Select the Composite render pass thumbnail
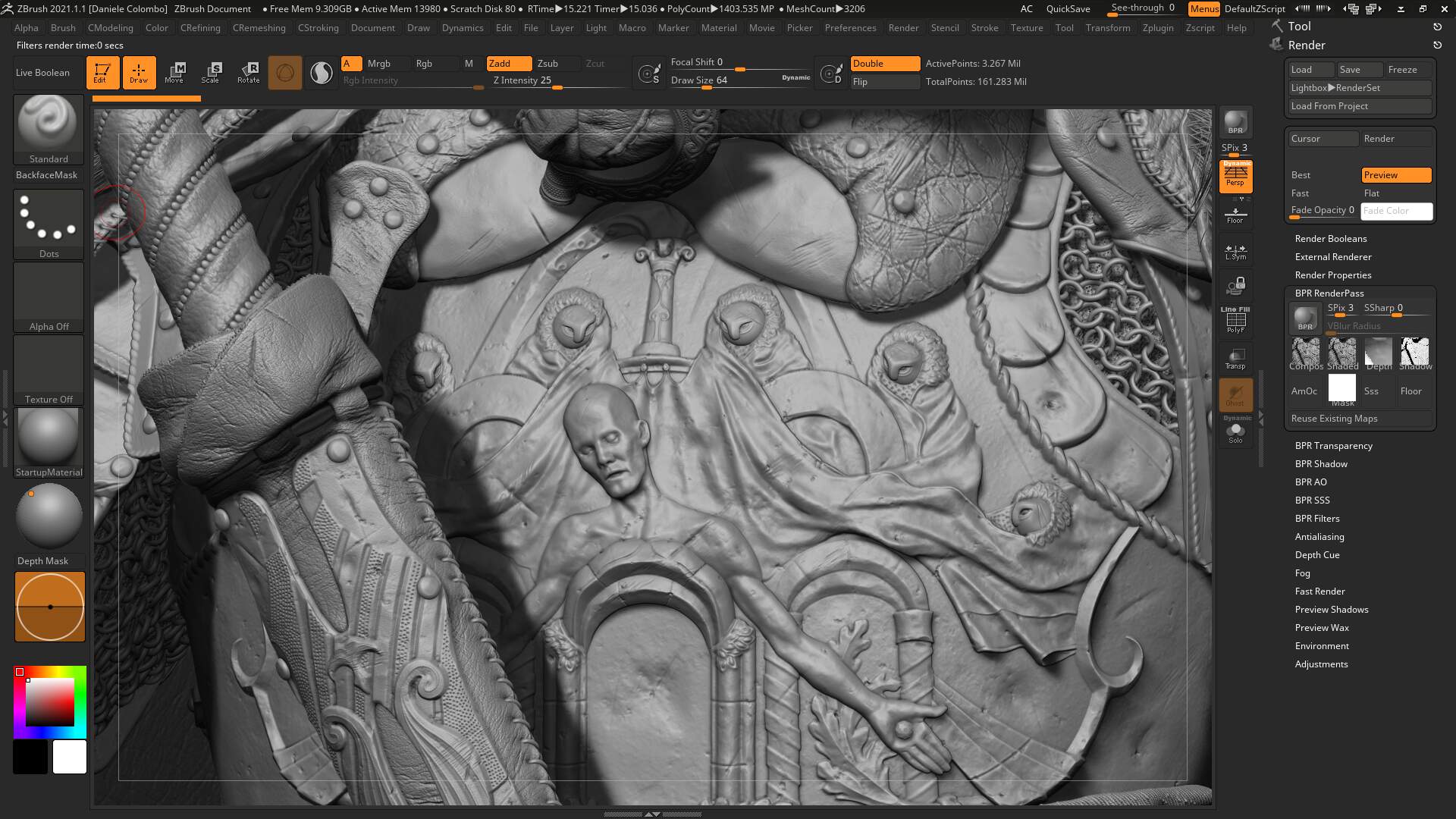This screenshot has width=1456, height=819. (x=1306, y=353)
